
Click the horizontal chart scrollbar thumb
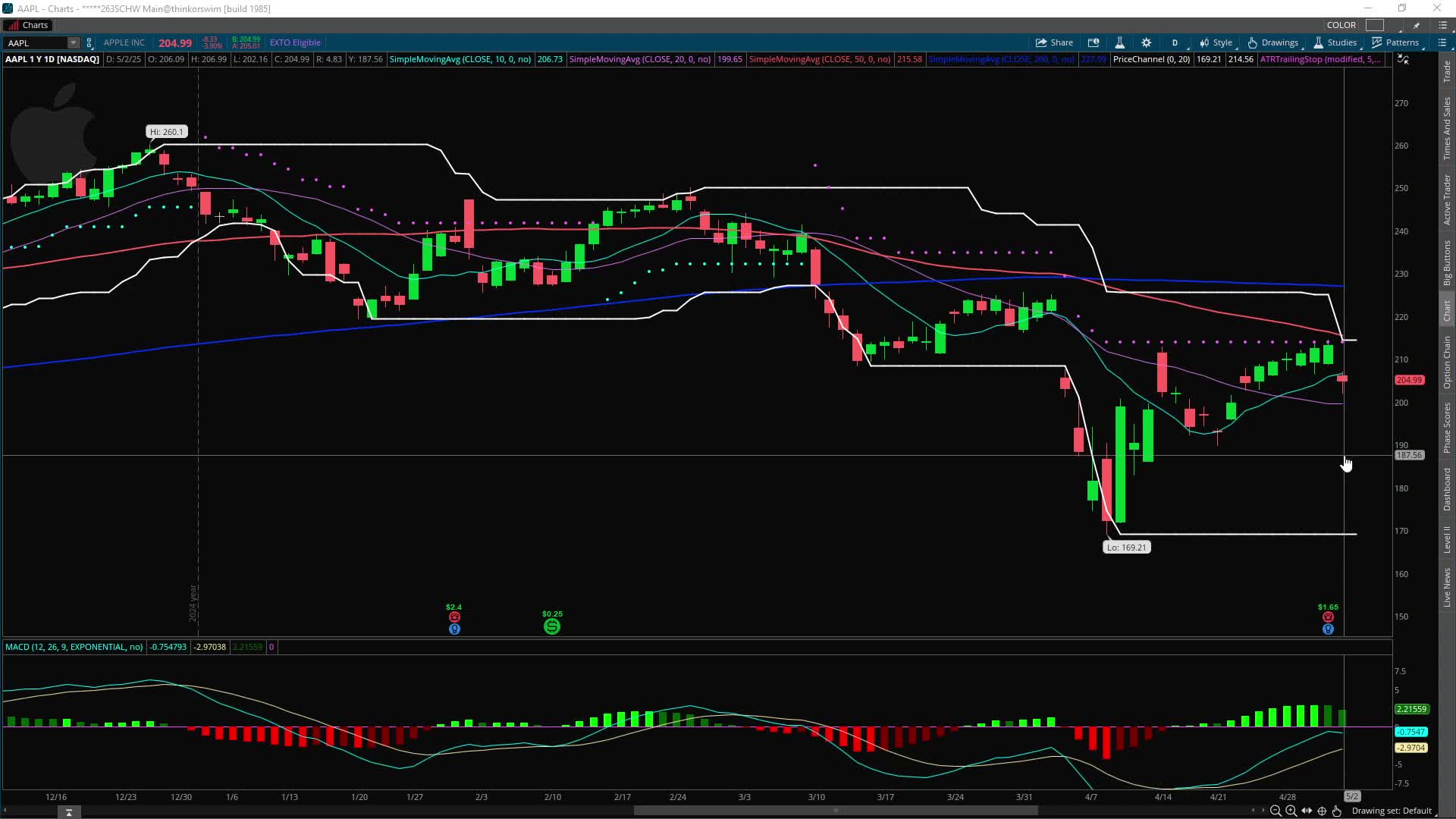(x=835, y=811)
